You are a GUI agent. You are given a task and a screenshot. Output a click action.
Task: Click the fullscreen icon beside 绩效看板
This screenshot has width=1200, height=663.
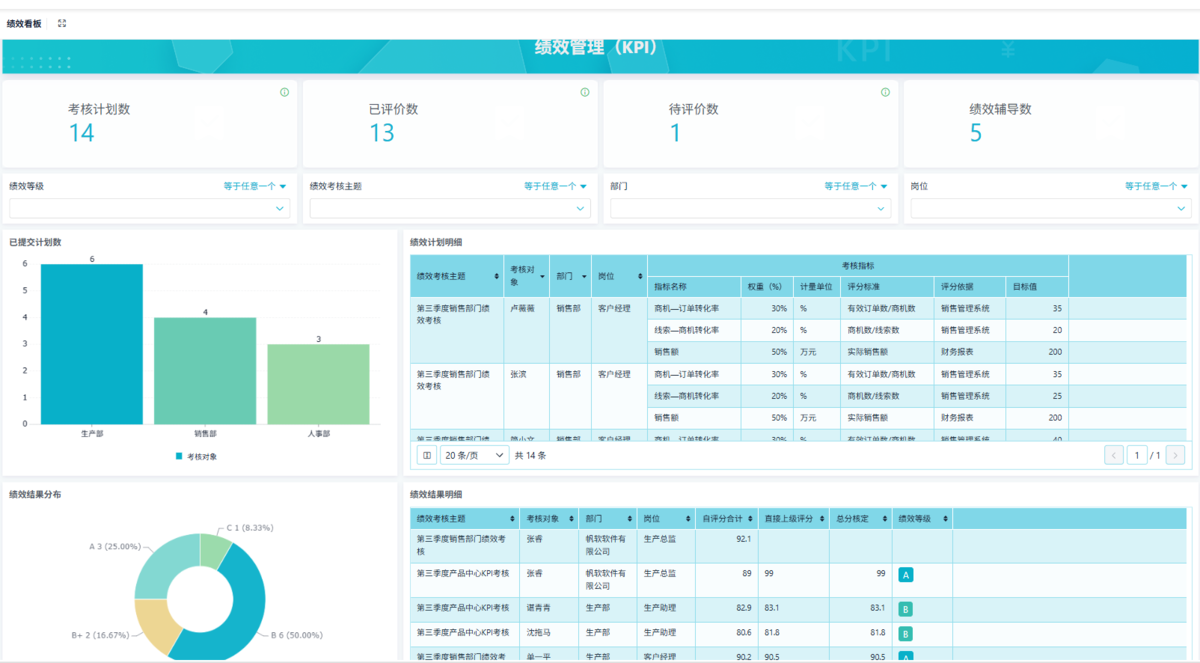[62, 23]
